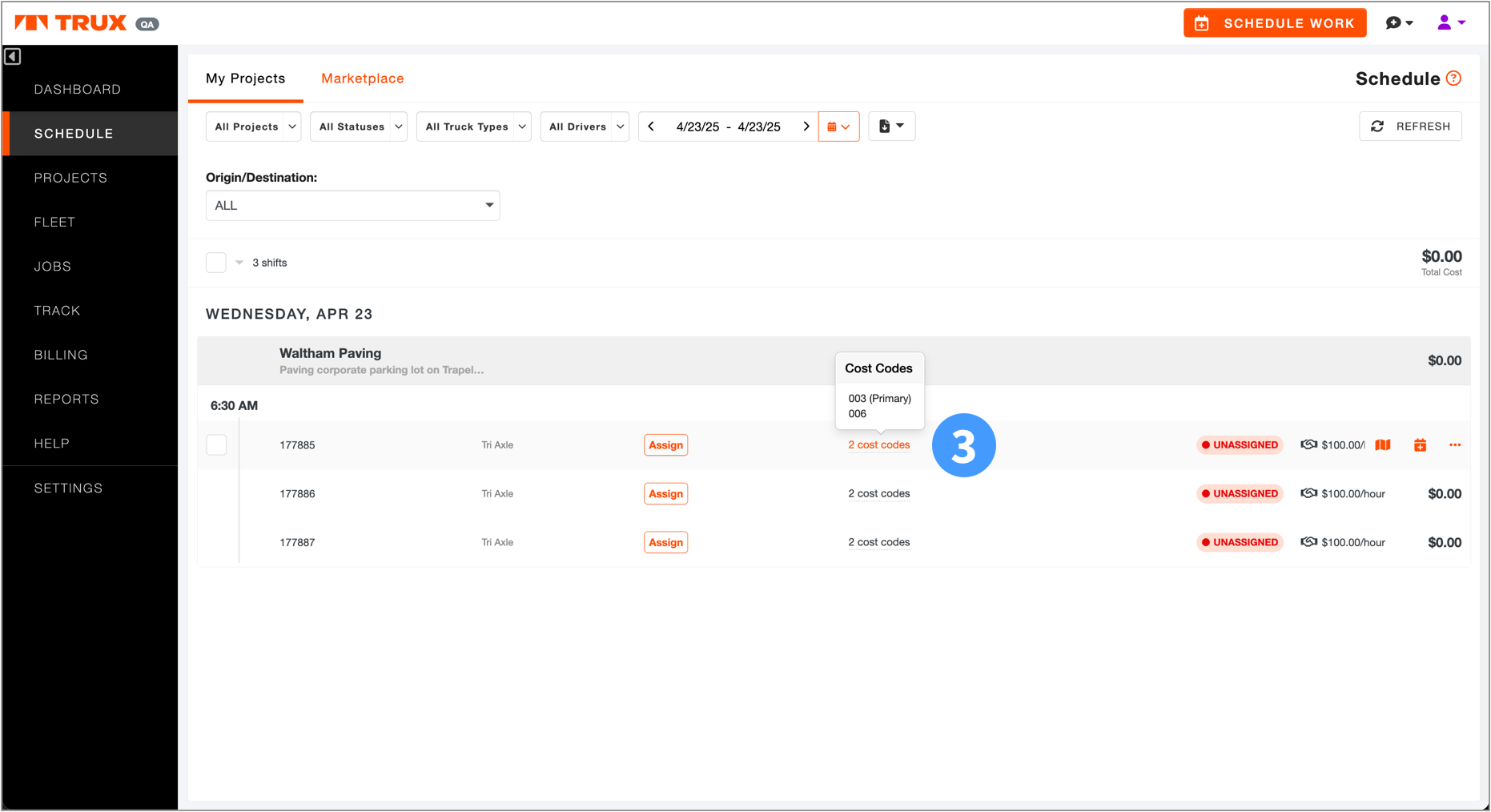The width and height of the screenshot is (1491, 812).
Task: Click the Schedule help question mark icon
Action: [x=1454, y=78]
